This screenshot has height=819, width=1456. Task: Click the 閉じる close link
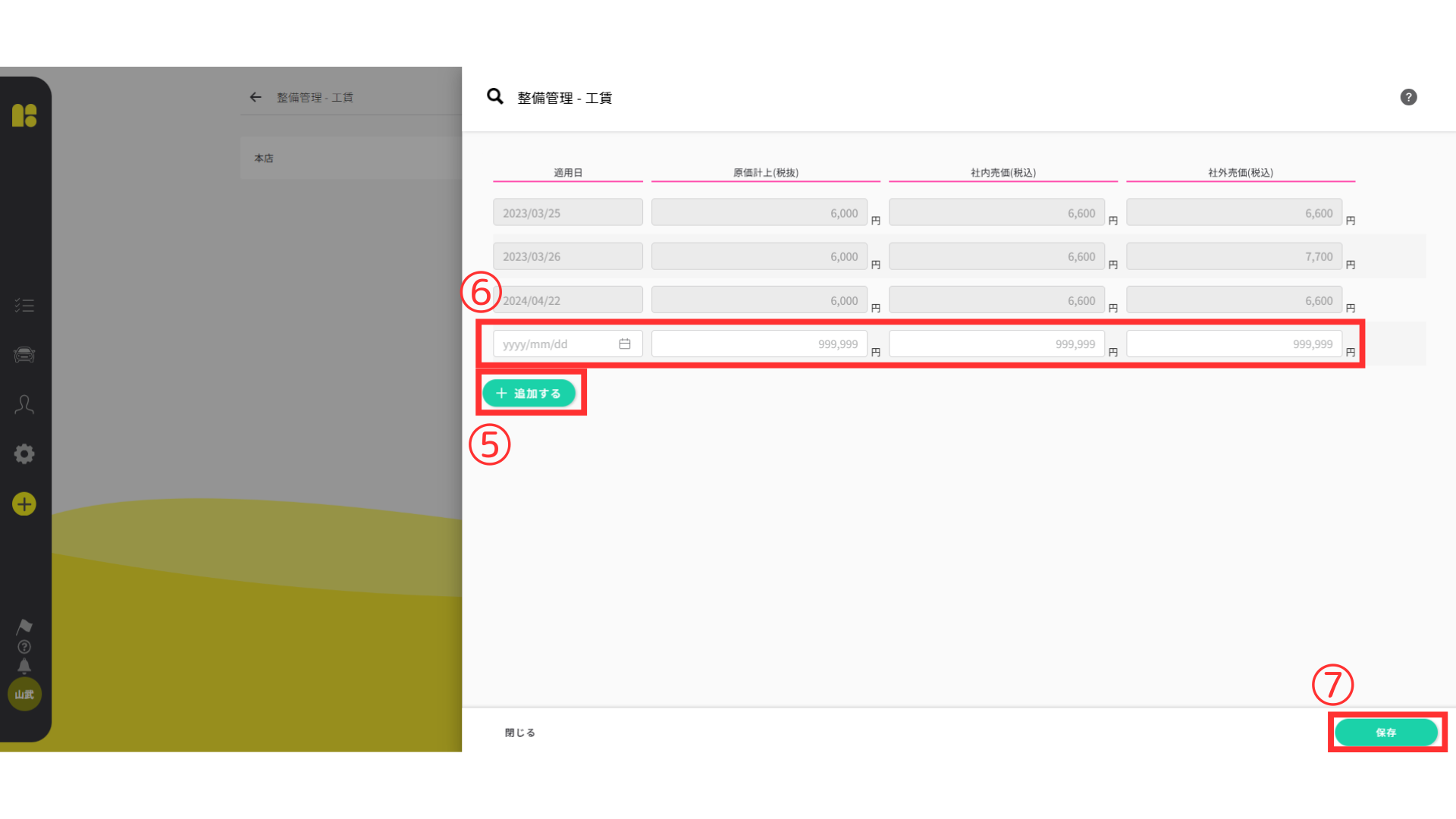point(520,733)
